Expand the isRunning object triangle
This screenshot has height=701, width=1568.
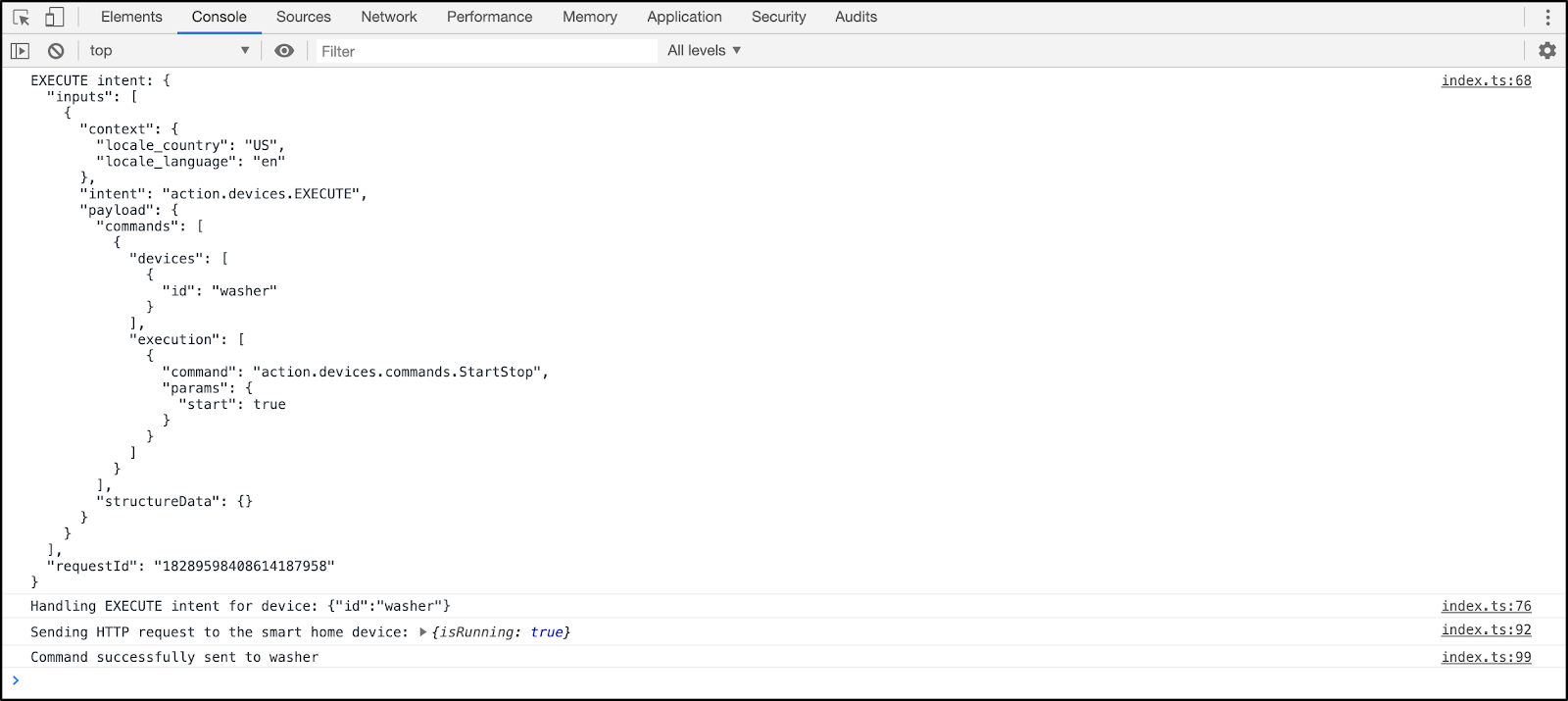423,632
